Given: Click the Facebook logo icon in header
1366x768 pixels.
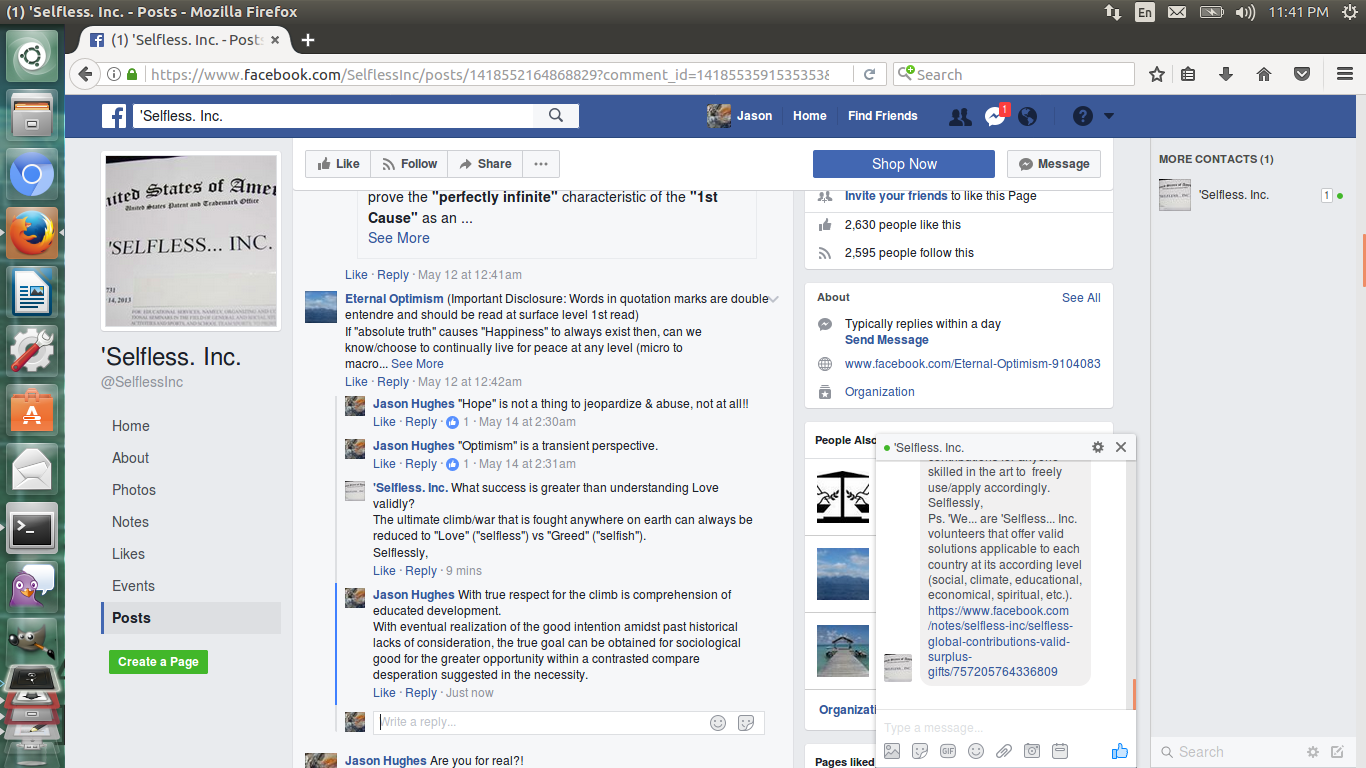Looking at the screenshot, I should 114,116.
